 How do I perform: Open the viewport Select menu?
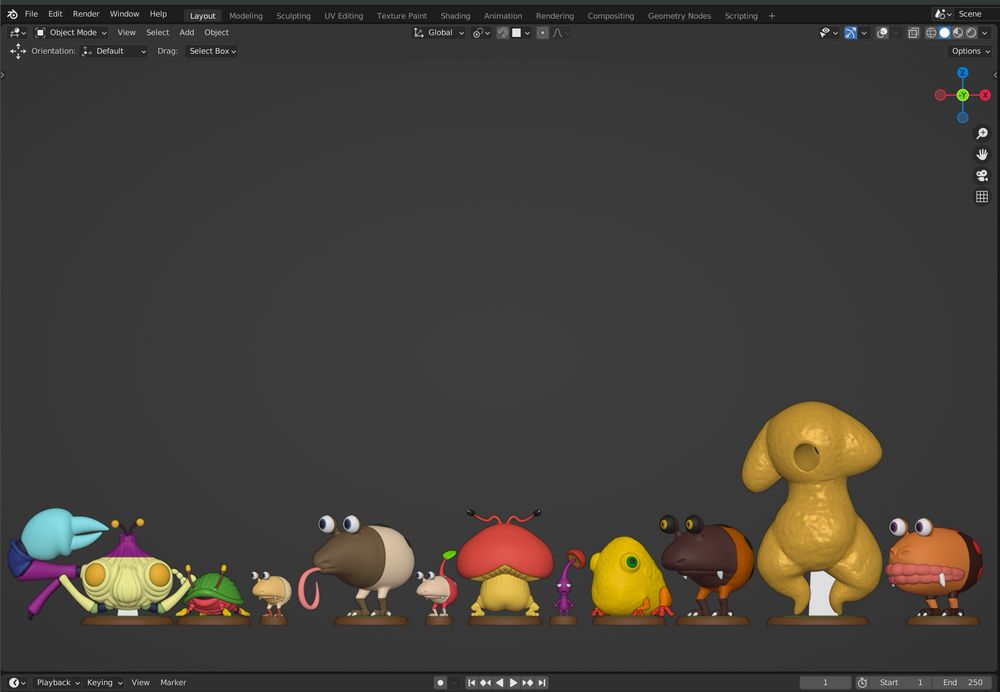[158, 33]
